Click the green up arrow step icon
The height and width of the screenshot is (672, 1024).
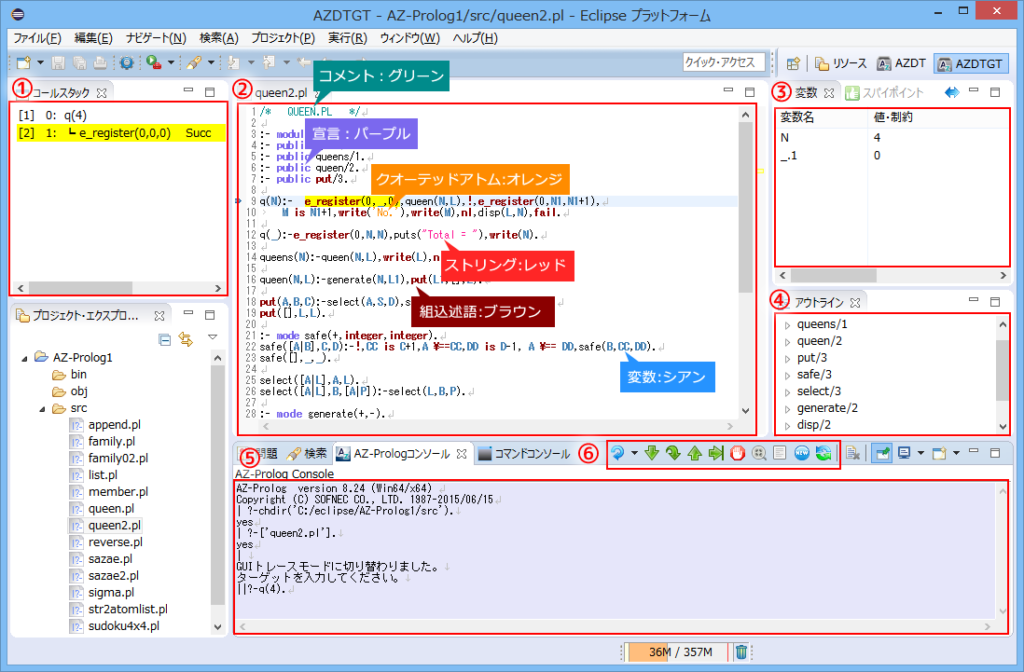(x=694, y=454)
